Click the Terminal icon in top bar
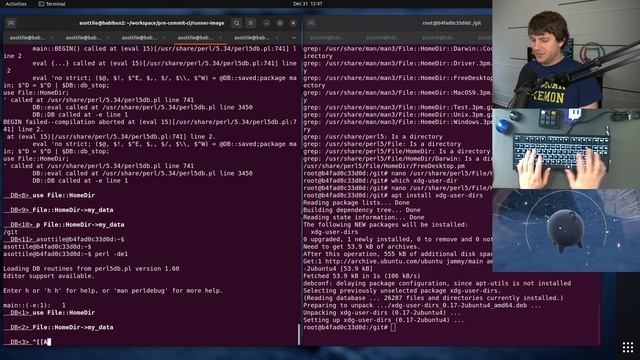The height and width of the screenshot is (360, 640). pyautogui.click(x=41, y=4)
